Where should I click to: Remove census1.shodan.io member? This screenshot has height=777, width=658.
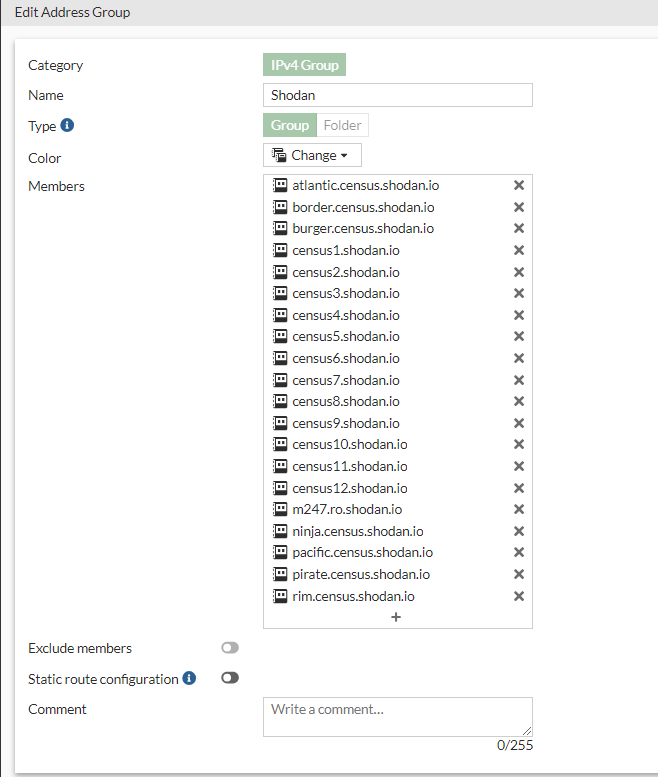(519, 250)
